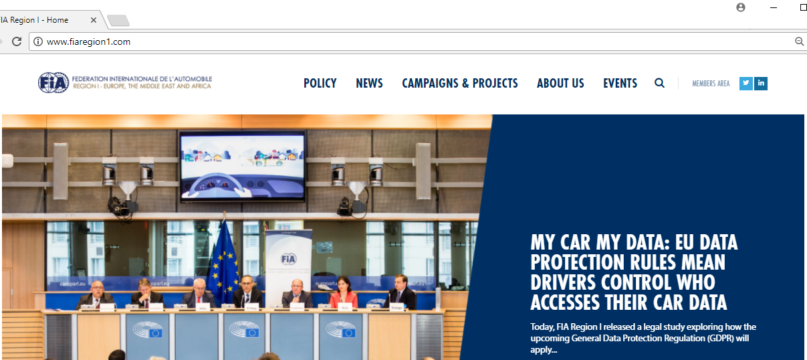This screenshot has height=360, width=807.
Task: Open the EVENTS menu
Action: [x=620, y=83]
